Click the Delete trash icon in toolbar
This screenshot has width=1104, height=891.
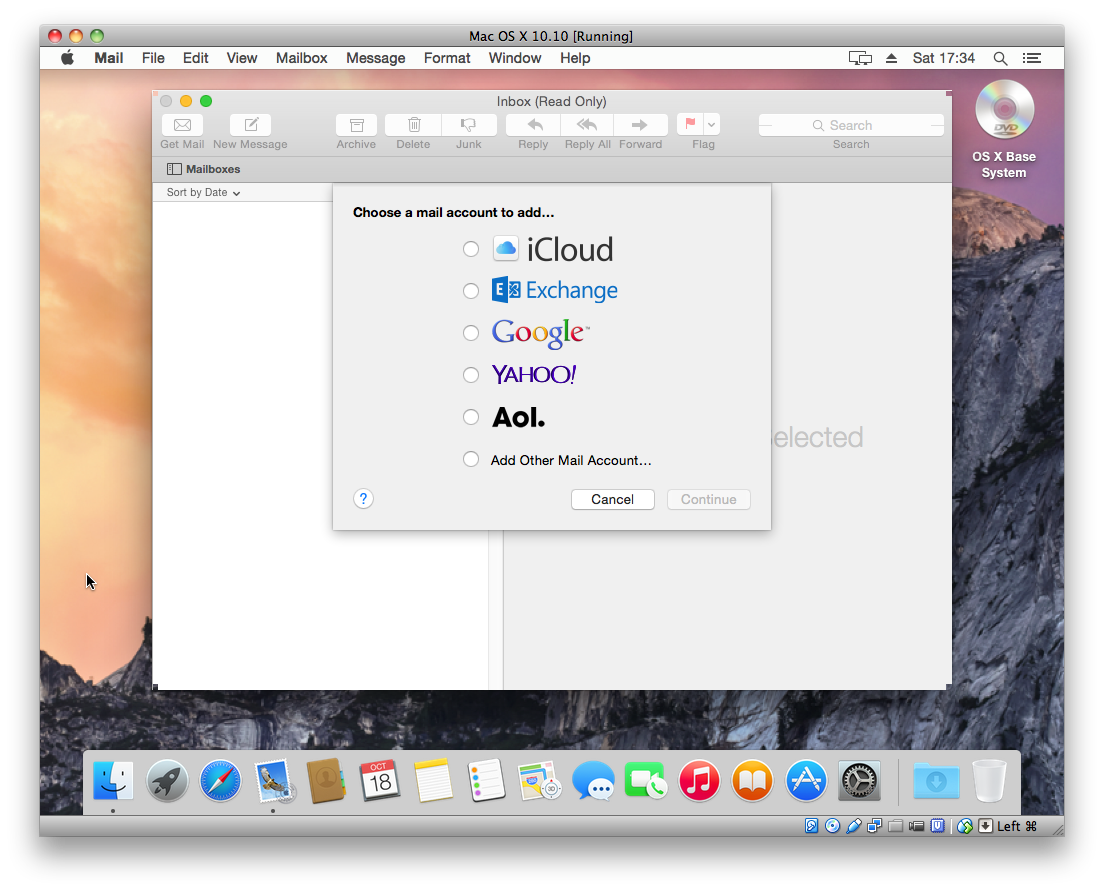point(413,125)
